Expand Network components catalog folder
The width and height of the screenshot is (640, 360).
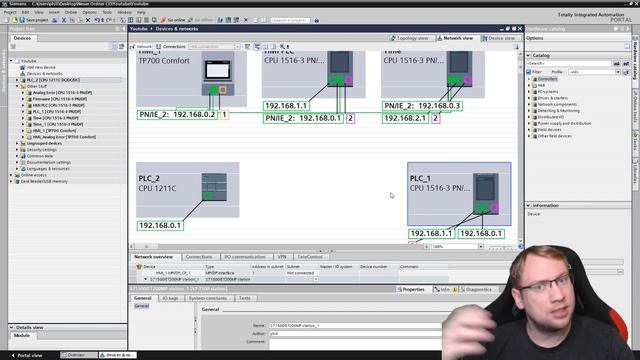click(529, 104)
